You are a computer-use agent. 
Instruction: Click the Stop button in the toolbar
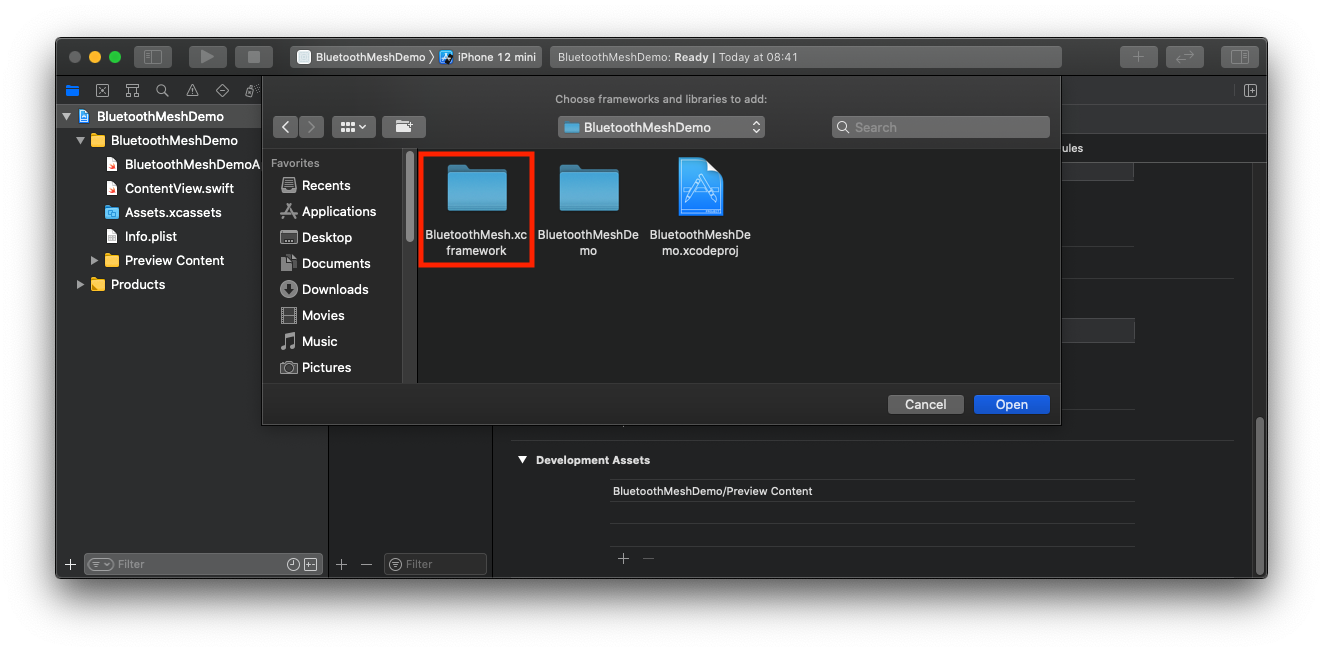(x=252, y=56)
